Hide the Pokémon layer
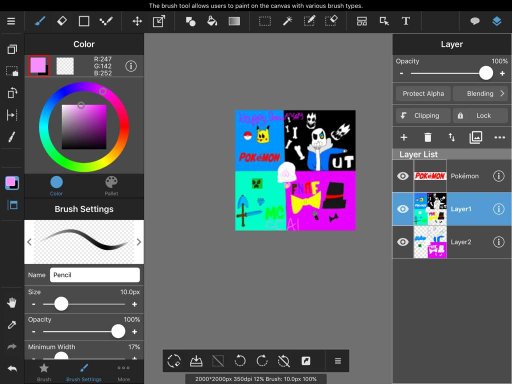Screen dimensions: 512x384 [403, 176]
